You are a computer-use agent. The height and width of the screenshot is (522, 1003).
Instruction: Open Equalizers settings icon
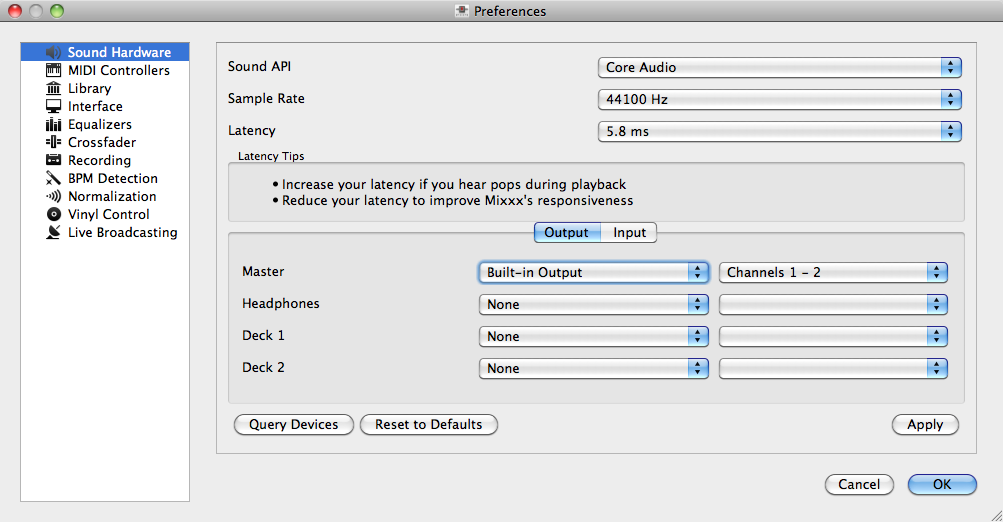point(54,125)
